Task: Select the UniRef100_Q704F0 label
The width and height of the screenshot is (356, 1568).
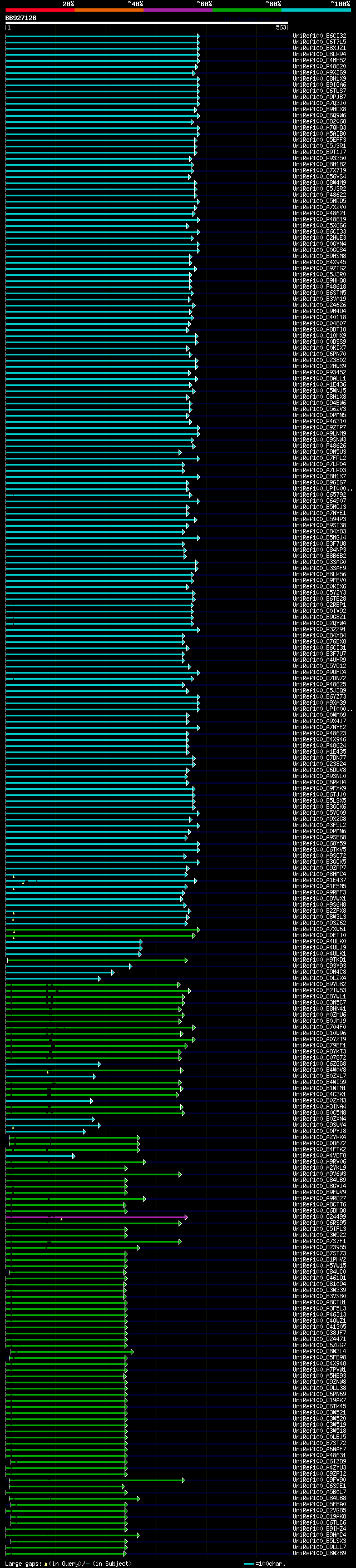Action: 319,1027
